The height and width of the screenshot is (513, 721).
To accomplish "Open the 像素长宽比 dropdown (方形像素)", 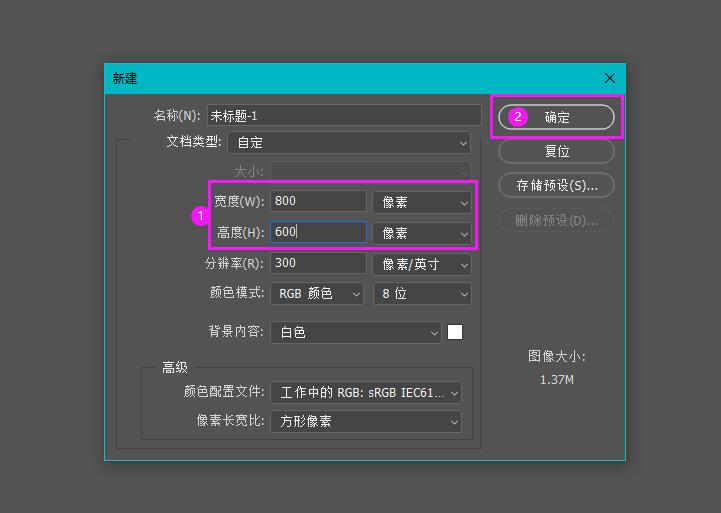I will click(x=366, y=422).
